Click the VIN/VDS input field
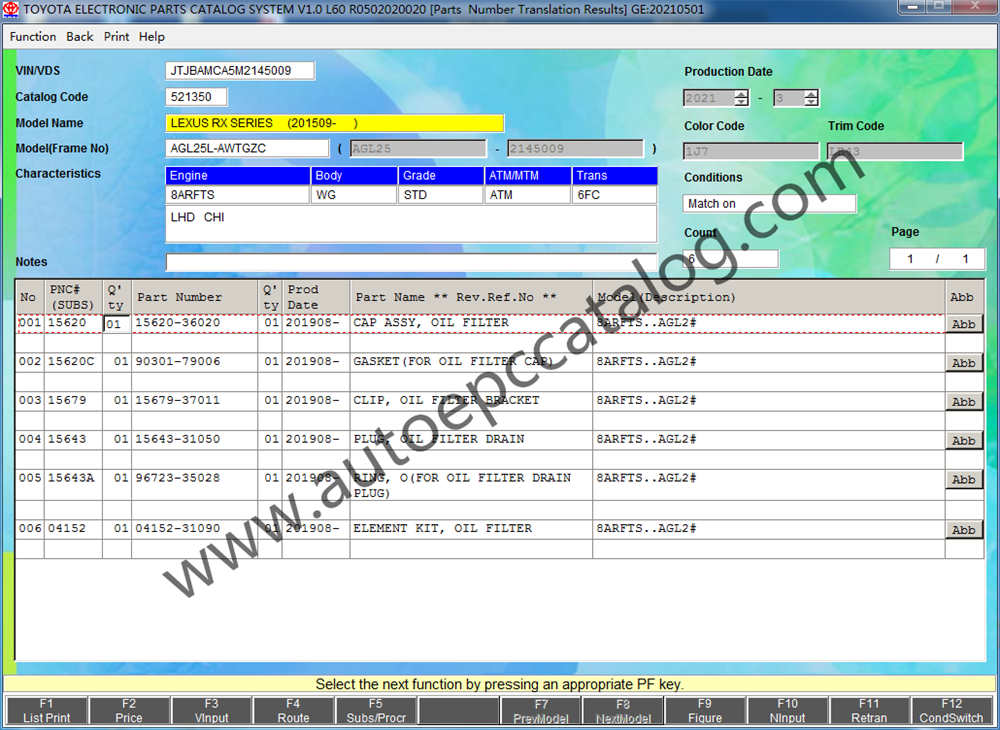Screen dimensions: 1000x730 click(240, 71)
